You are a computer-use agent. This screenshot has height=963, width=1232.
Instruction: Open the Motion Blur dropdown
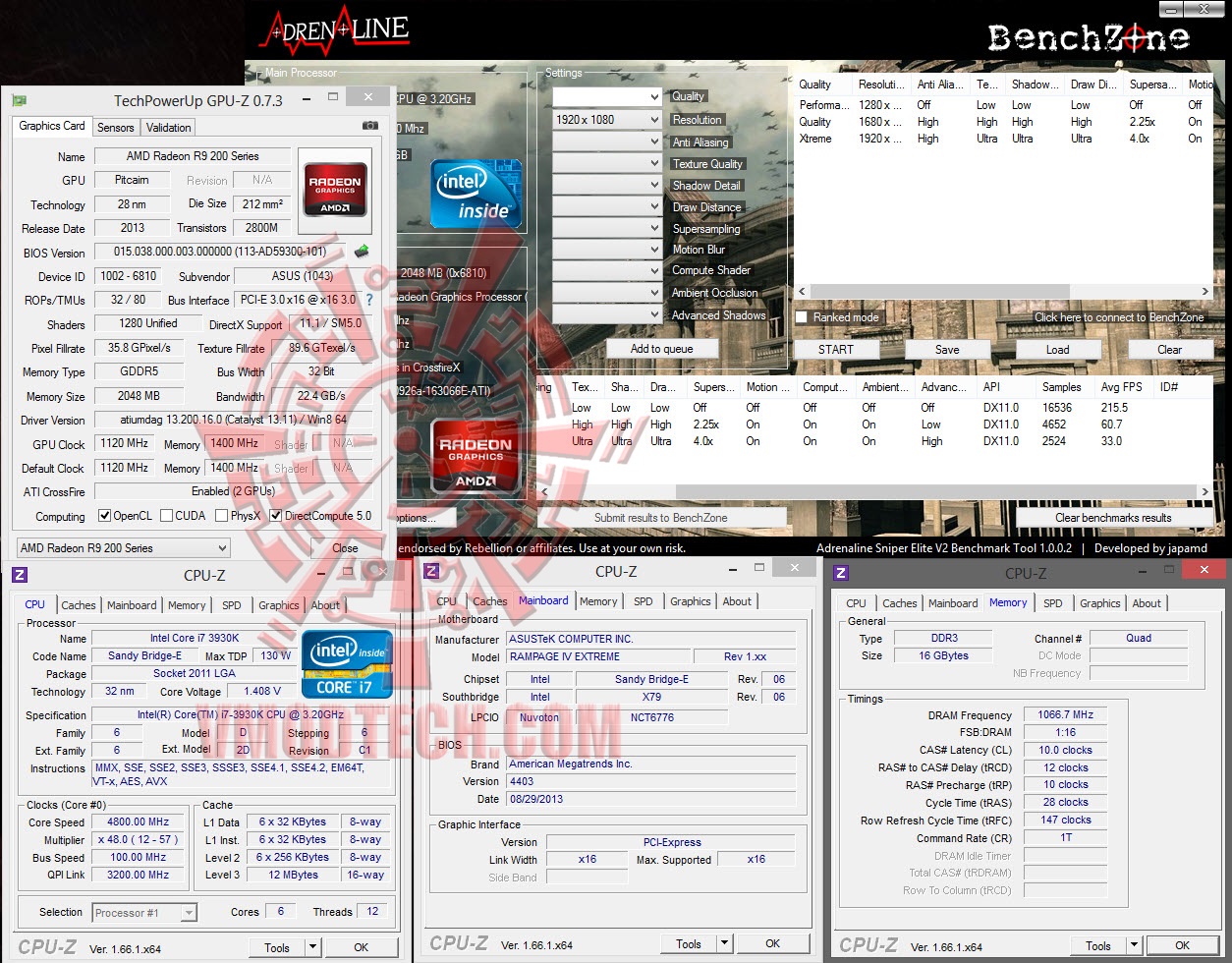point(606,250)
